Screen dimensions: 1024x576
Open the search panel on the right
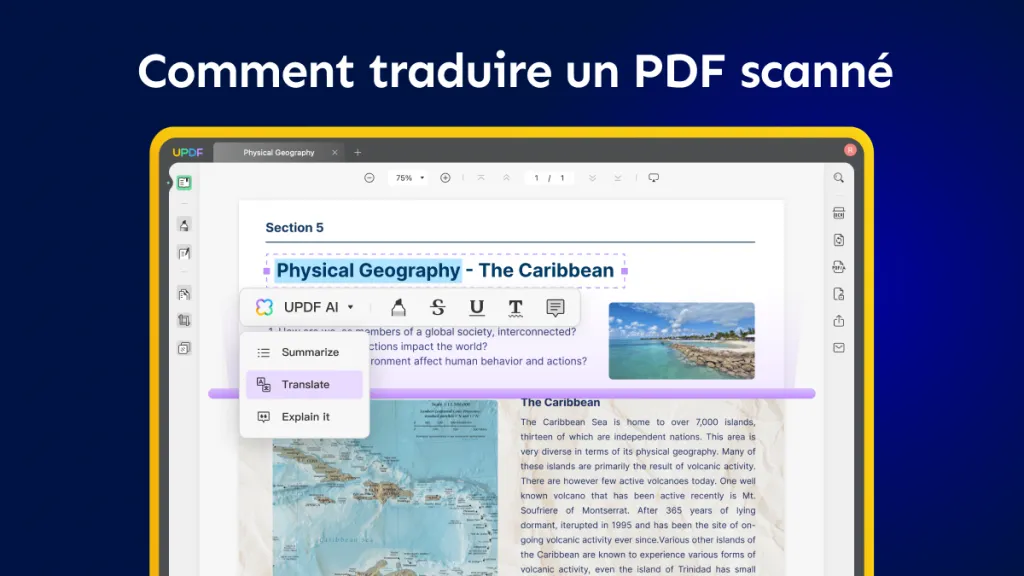(x=838, y=178)
